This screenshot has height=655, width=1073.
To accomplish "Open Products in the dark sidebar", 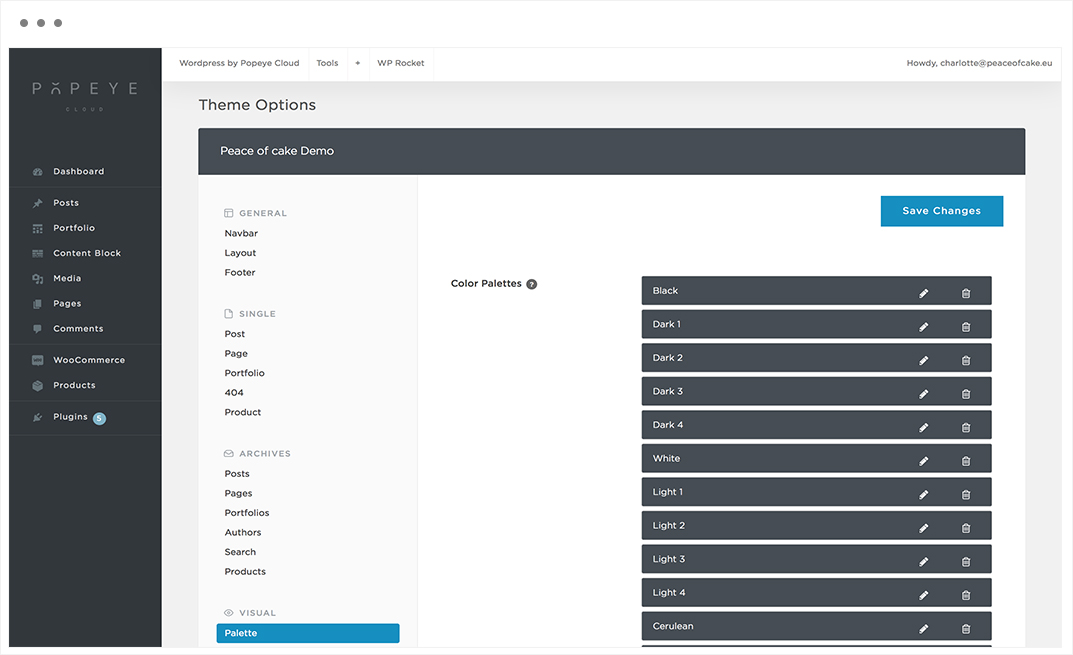I will [74, 385].
